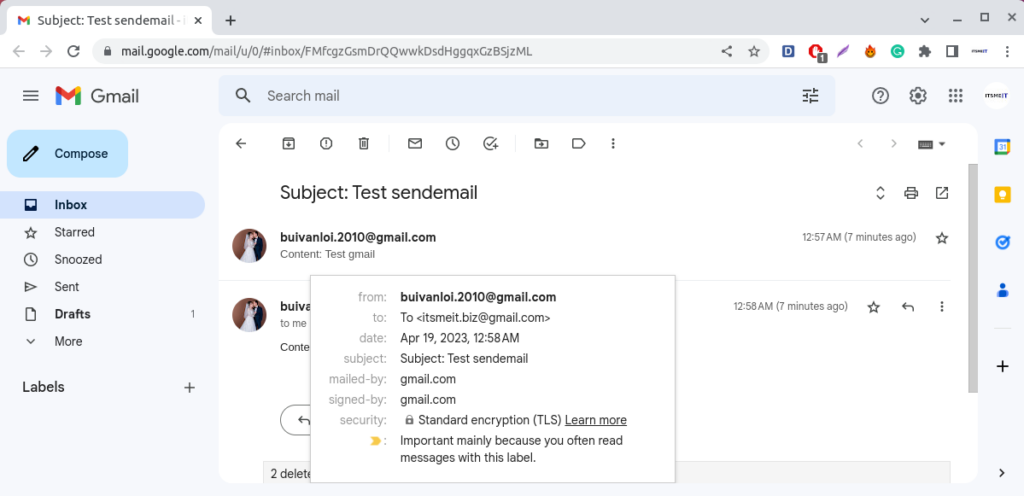Snooze this conversation
Image resolution: width=1024 pixels, height=496 pixels.
[x=452, y=144]
